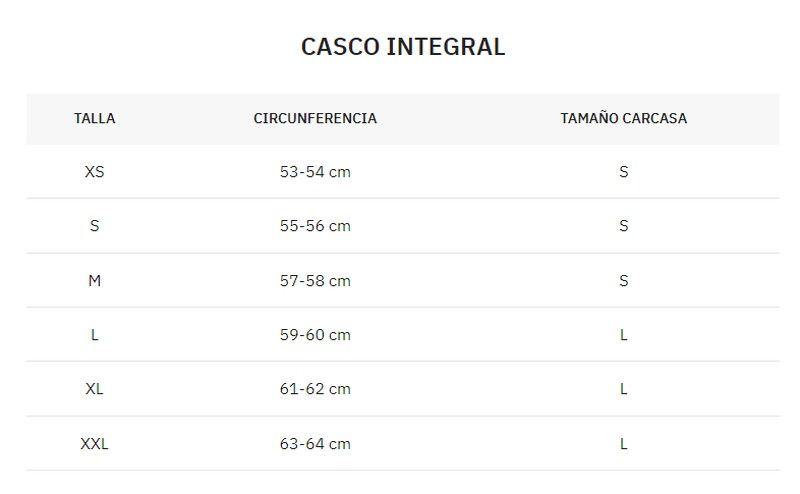The image size is (800, 494).
Task: Select the TALLA column header
Action: [94, 118]
